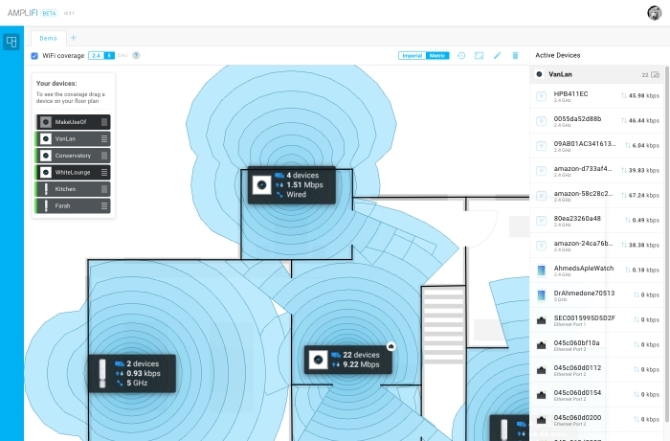Select amazon-24ca76b device row
This screenshot has height=441, width=670.
click(597, 245)
